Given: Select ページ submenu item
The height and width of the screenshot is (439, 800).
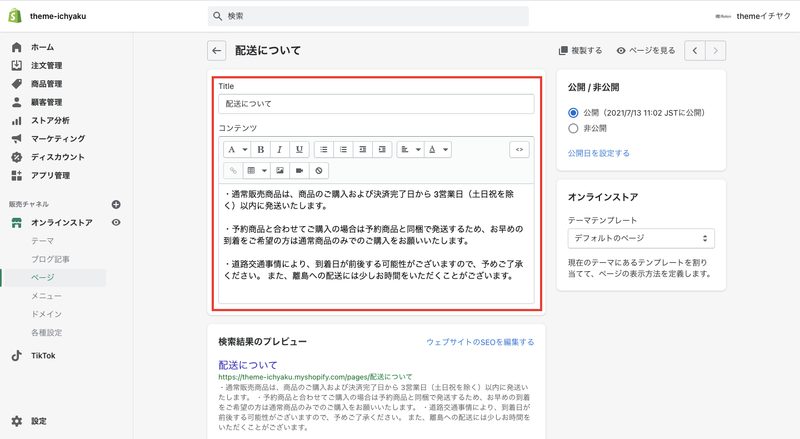Looking at the screenshot, I should click(42, 277).
